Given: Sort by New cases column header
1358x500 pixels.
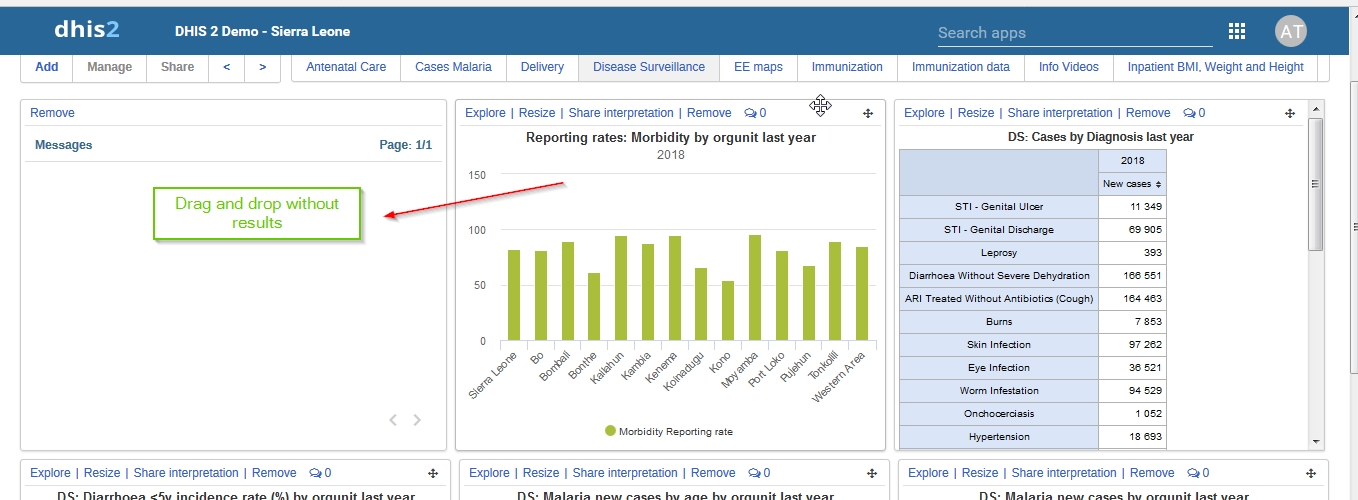Looking at the screenshot, I should point(1131,184).
